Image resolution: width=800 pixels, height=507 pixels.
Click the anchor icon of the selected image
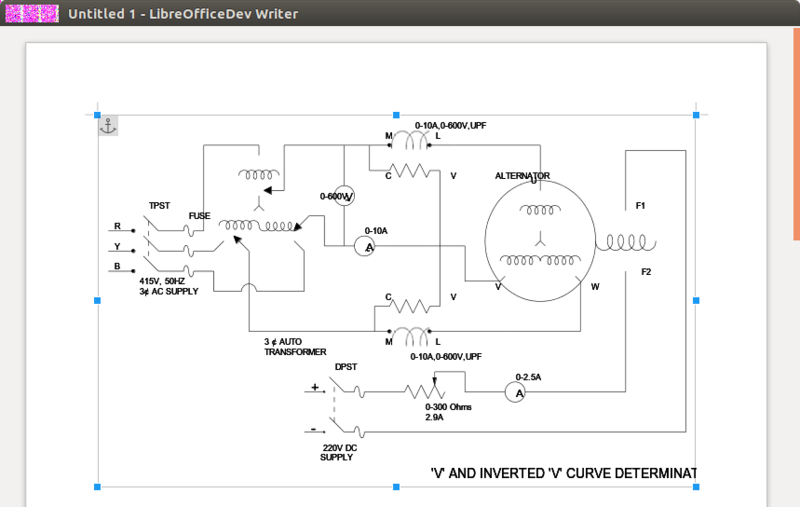[x=108, y=125]
